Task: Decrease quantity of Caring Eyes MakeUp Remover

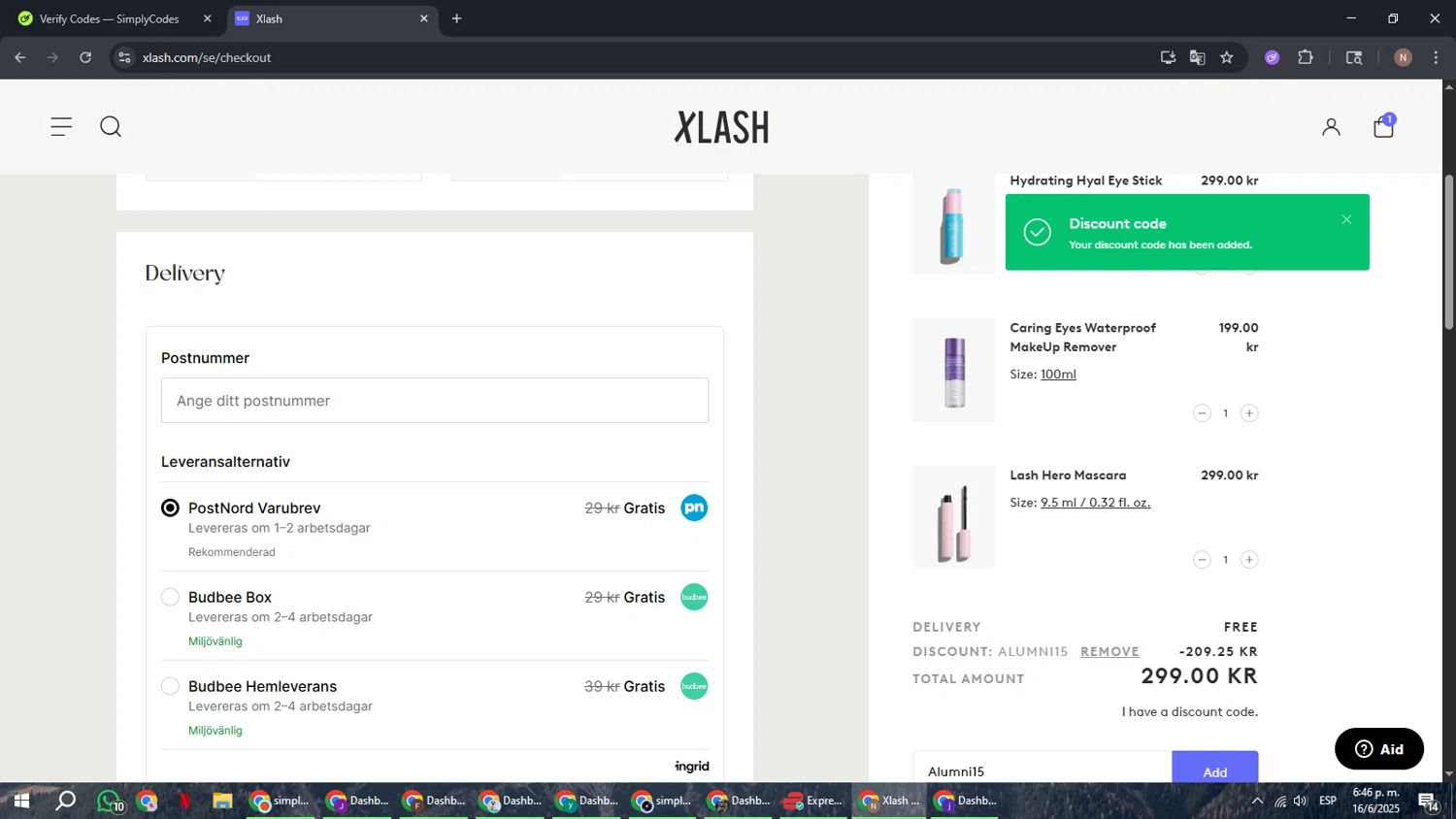Action: tap(1202, 413)
